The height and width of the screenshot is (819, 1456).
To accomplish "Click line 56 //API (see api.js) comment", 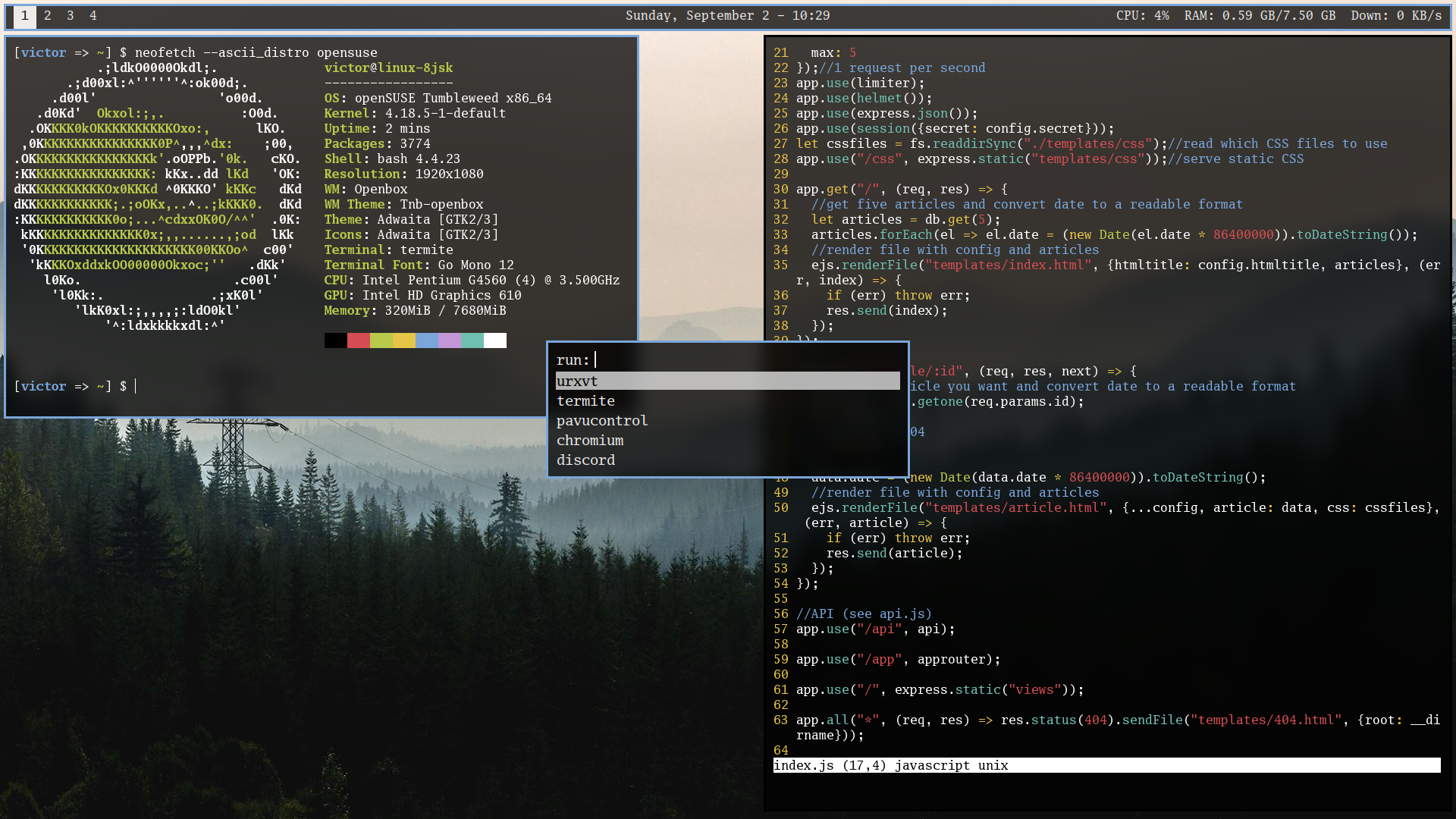I will click(864, 614).
